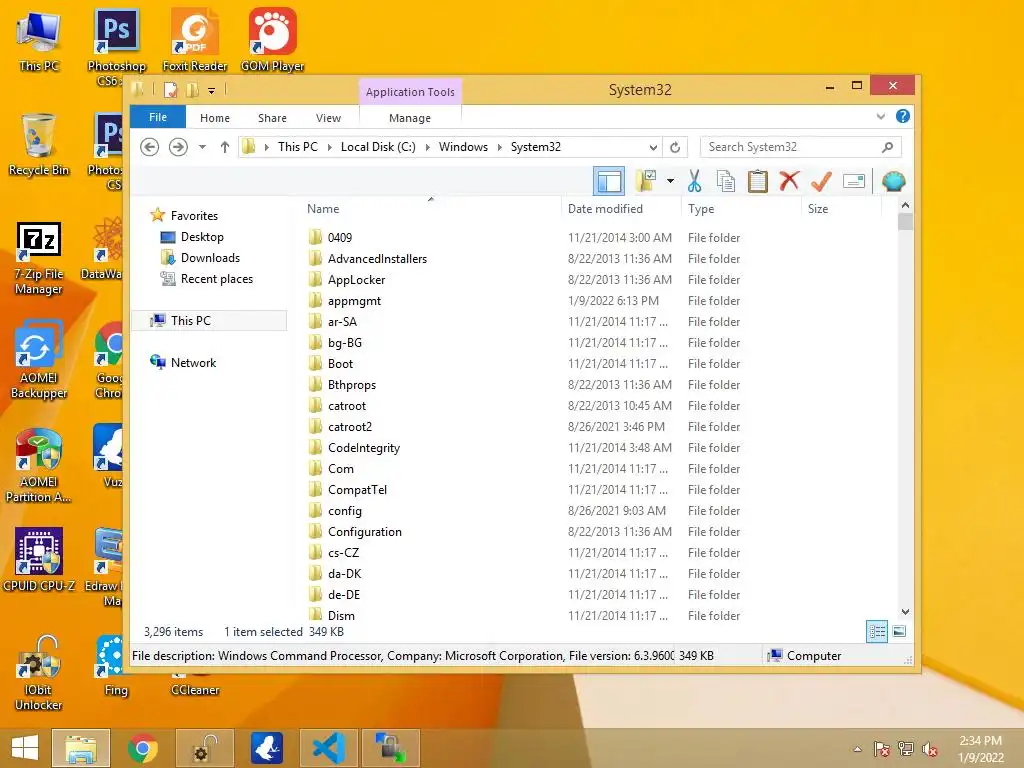The height and width of the screenshot is (768, 1024).
Task: Expand the arrow after This PC in the breadcrumb
Action: [x=330, y=147]
